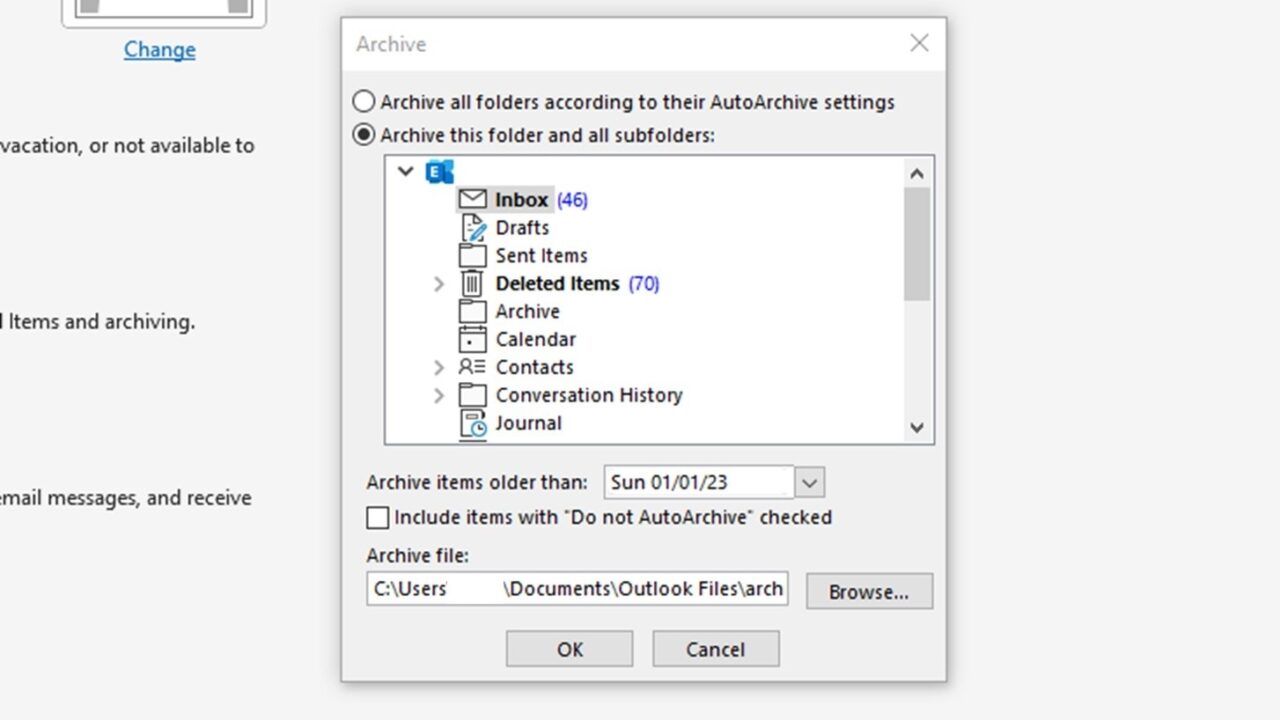Click OK to start archiving
This screenshot has height=720, width=1280.
tap(568, 648)
